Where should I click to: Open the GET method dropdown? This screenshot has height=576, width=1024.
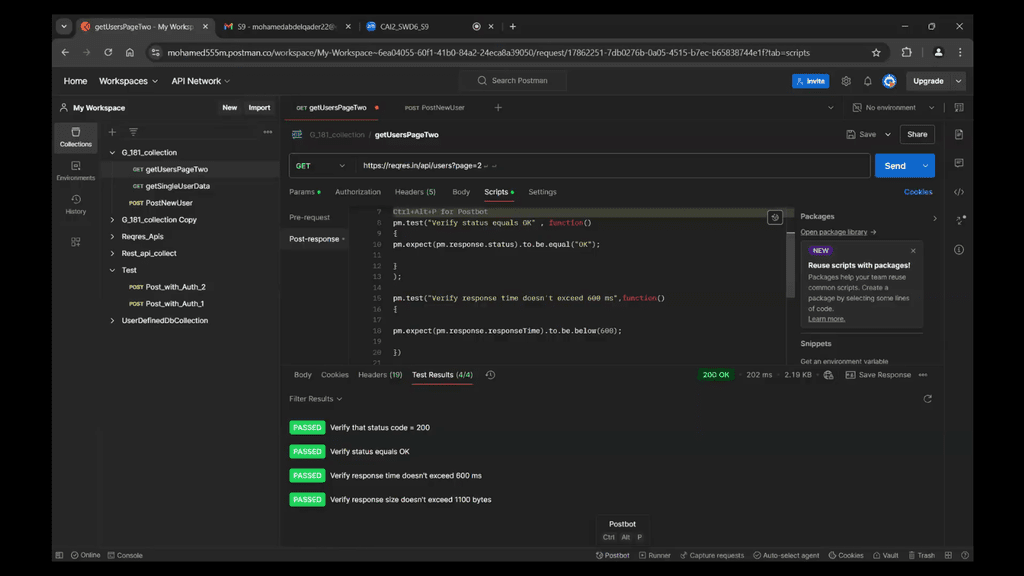pos(320,166)
